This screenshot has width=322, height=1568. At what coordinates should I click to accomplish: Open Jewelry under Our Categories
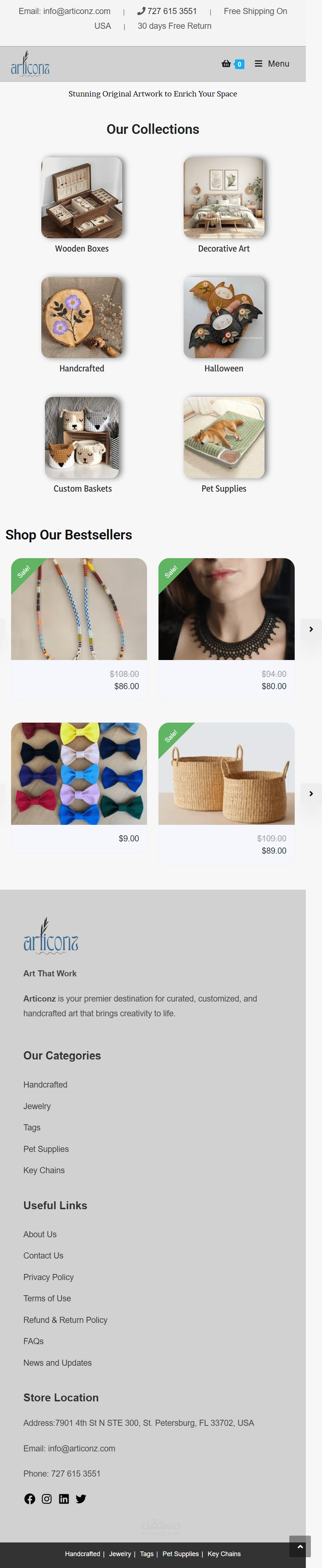[x=37, y=1106]
